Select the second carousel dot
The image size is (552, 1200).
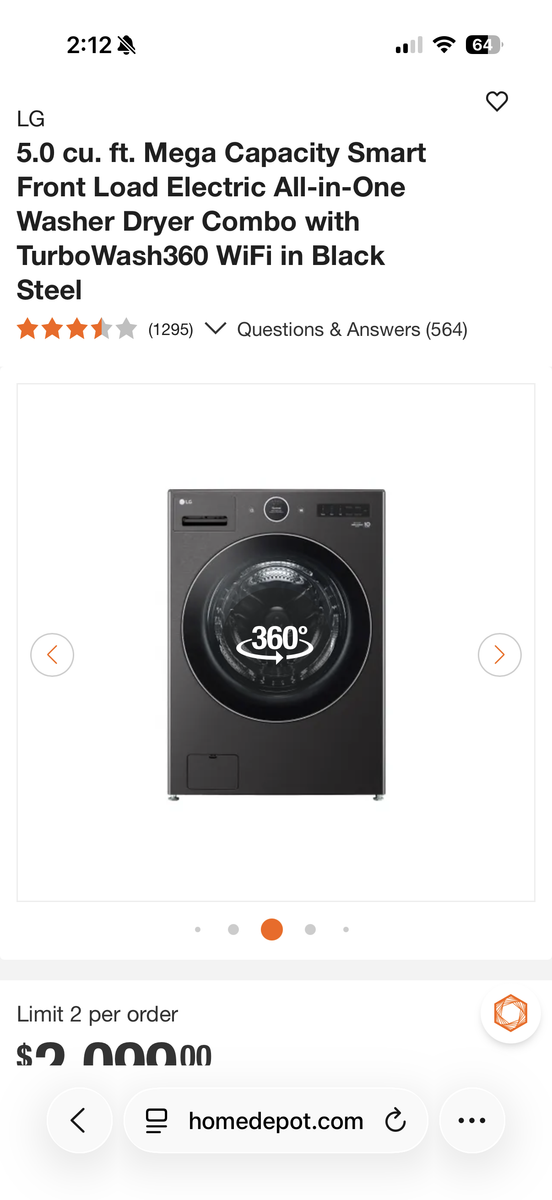tap(233, 929)
